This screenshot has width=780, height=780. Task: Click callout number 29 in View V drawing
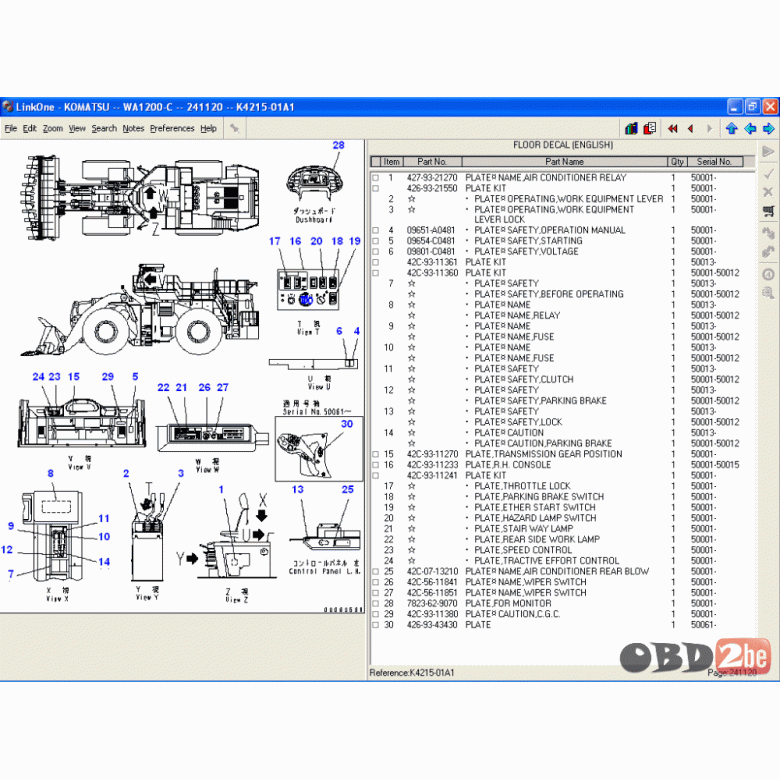[107, 377]
